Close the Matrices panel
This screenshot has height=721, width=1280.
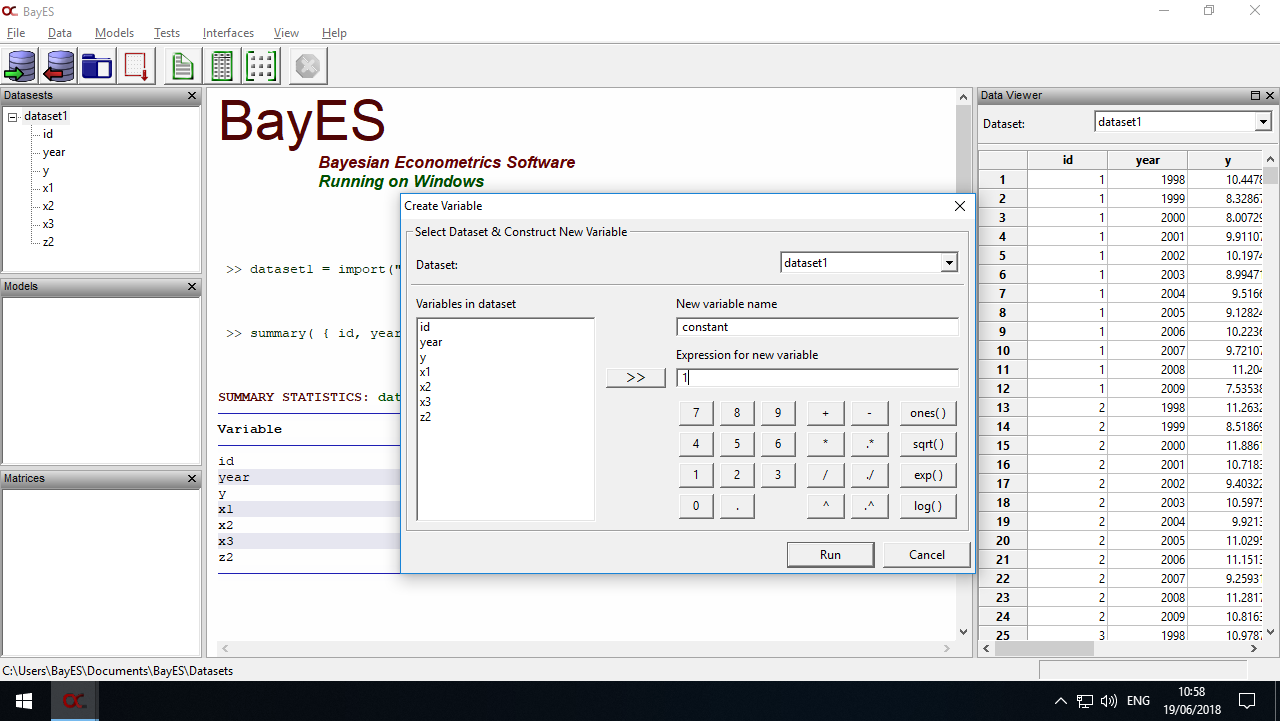click(192, 479)
